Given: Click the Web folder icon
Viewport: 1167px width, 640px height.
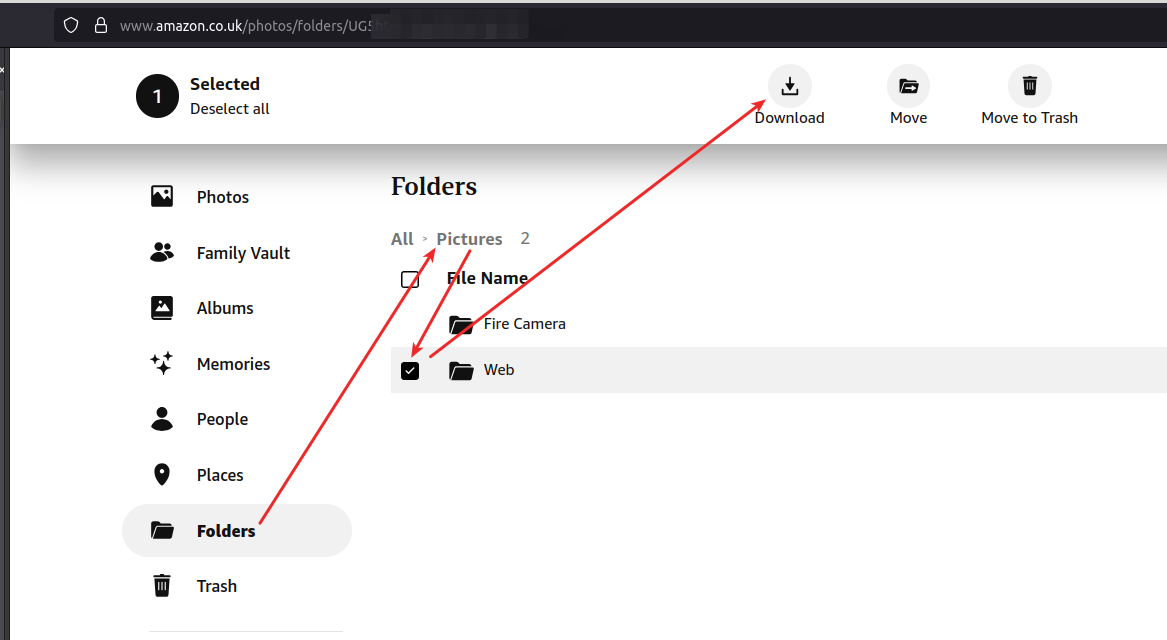Looking at the screenshot, I should point(461,371).
